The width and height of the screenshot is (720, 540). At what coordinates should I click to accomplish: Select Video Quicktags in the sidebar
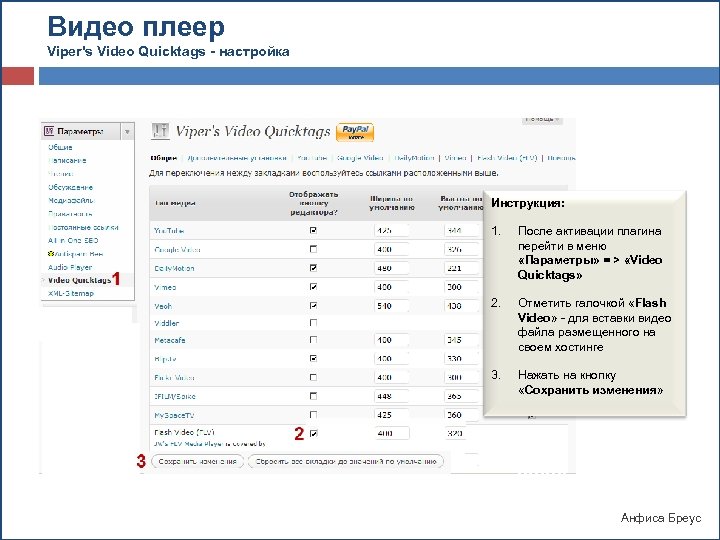[79, 280]
